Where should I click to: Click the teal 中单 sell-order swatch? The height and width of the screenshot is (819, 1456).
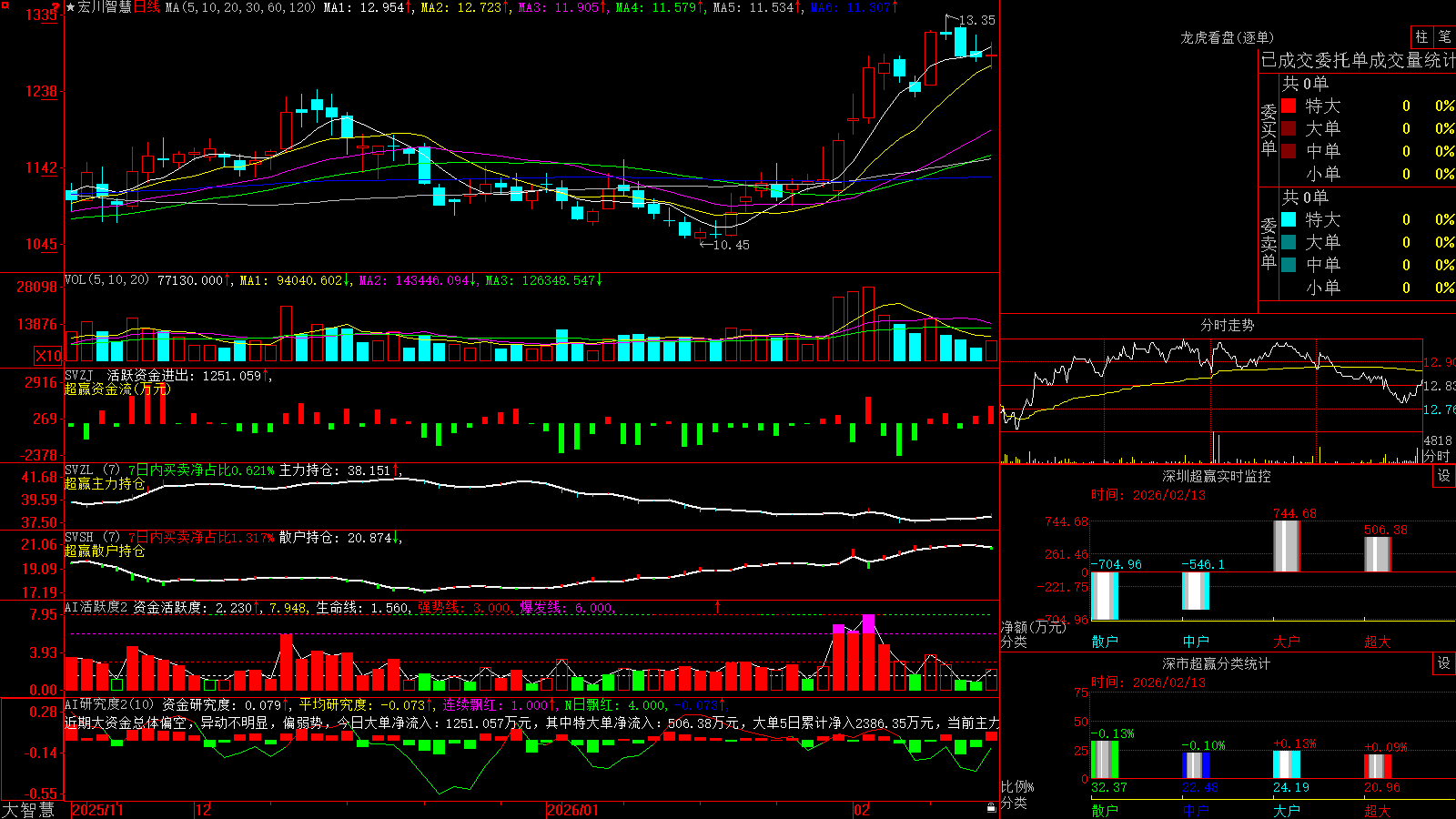click(x=1289, y=265)
